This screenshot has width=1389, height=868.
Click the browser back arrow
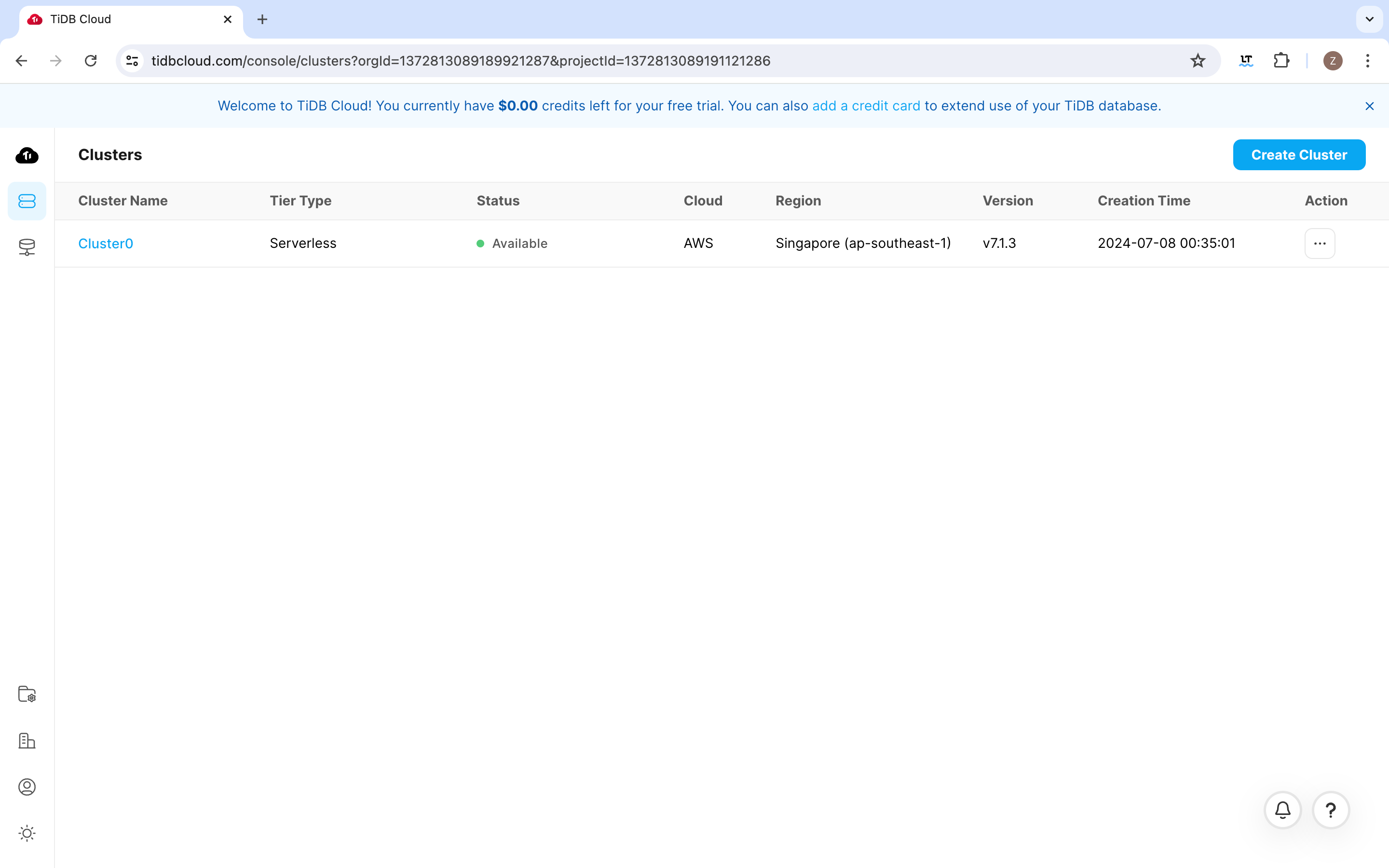(x=22, y=61)
